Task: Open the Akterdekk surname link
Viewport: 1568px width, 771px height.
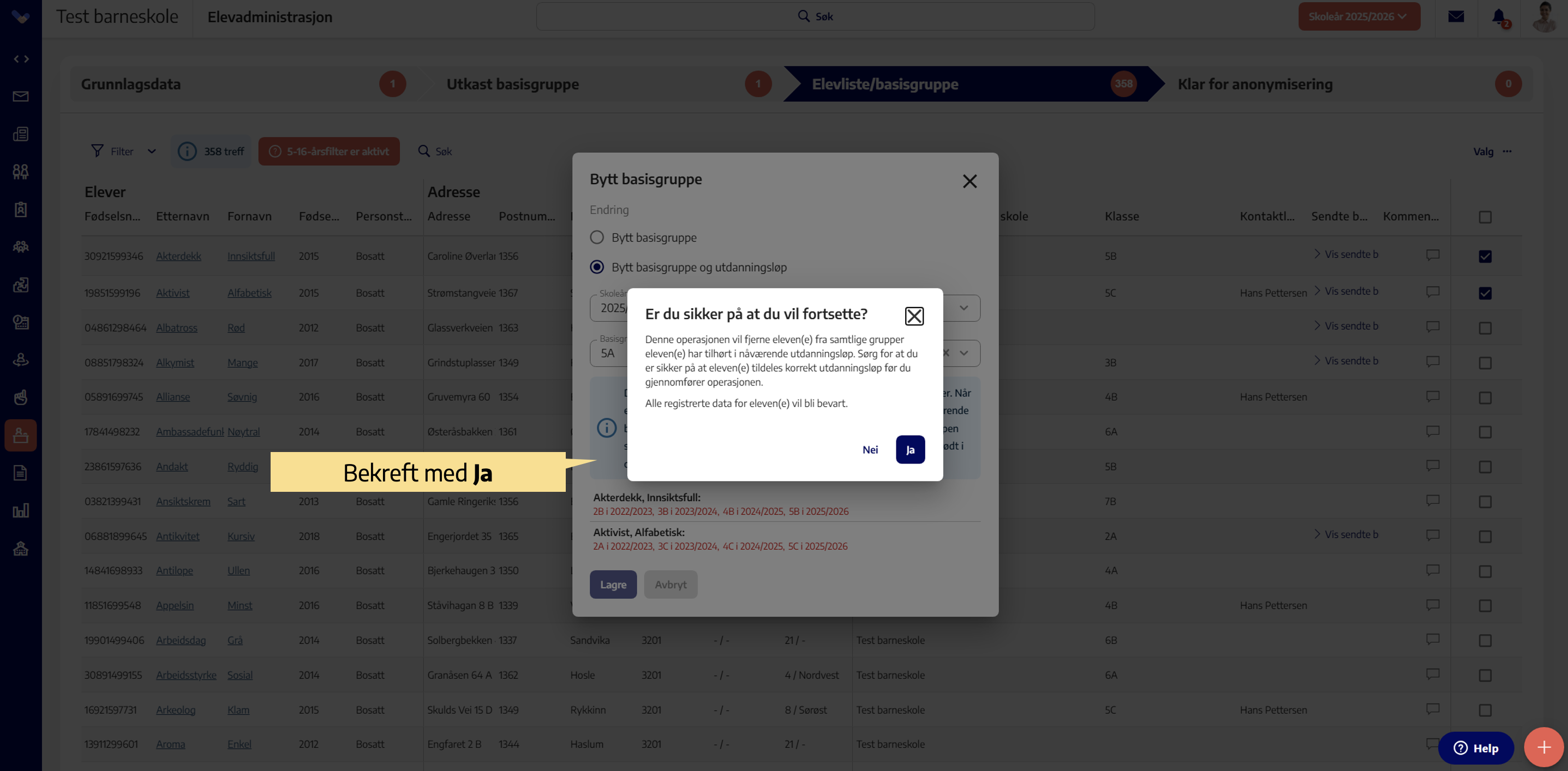Action: coord(178,256)
